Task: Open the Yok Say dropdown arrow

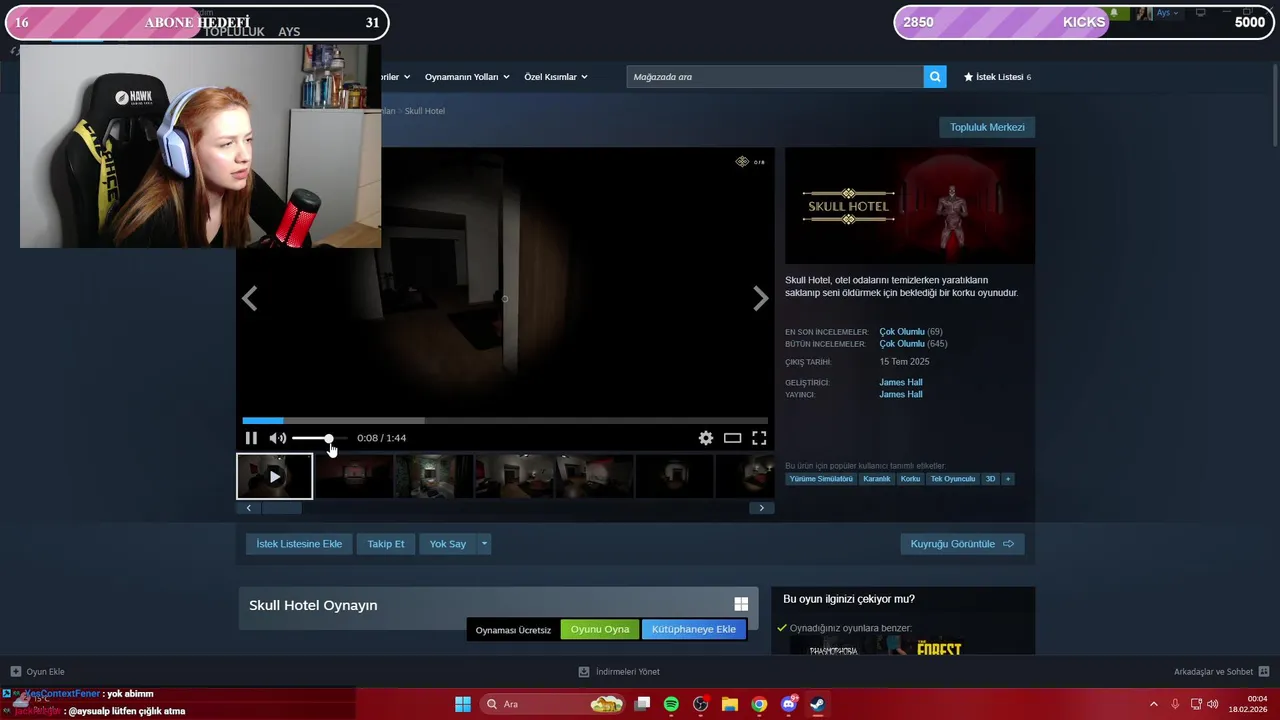Action: (x=484, y=544)
